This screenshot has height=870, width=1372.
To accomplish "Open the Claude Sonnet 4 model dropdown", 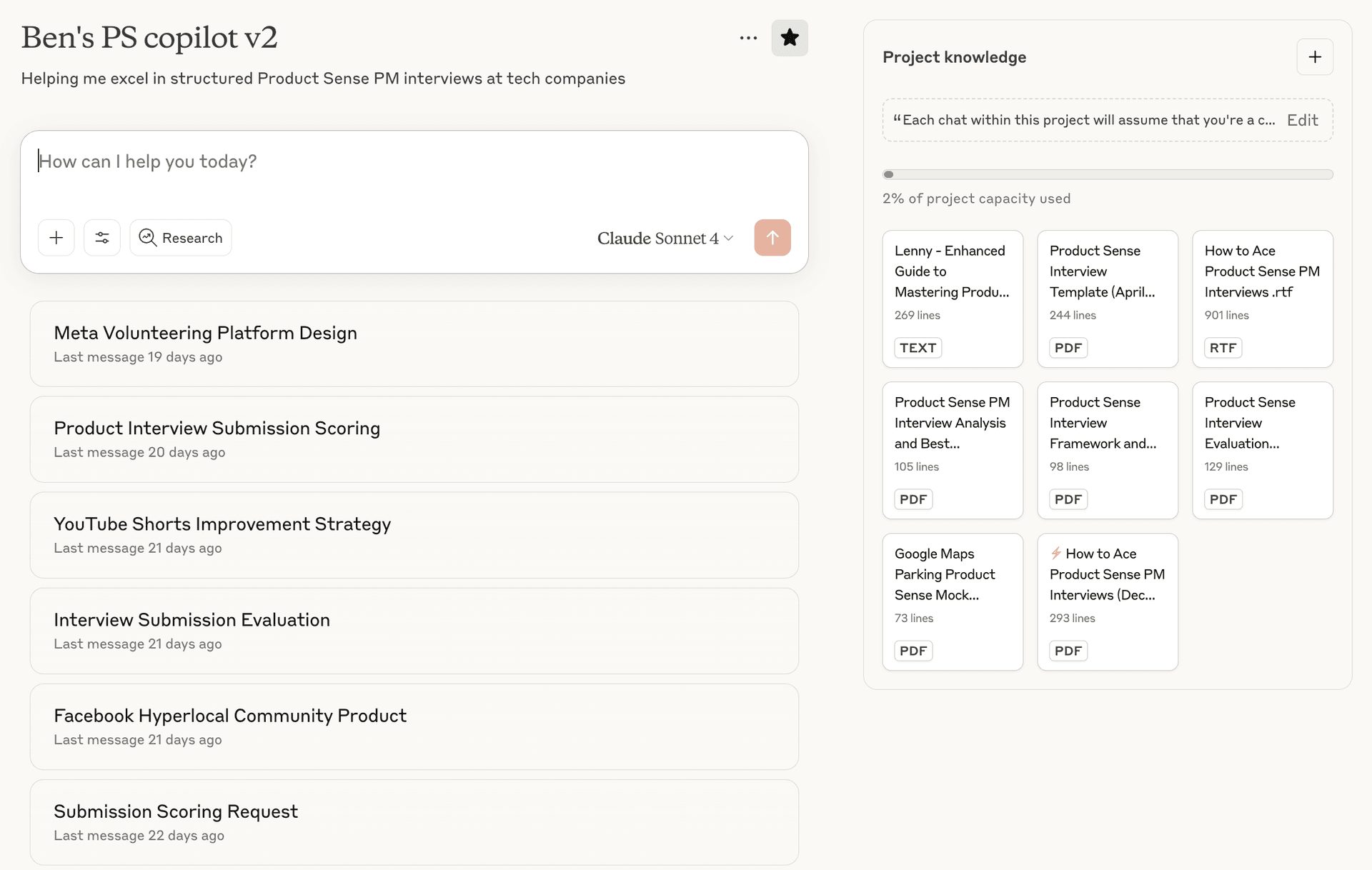I will click(665, 238).
